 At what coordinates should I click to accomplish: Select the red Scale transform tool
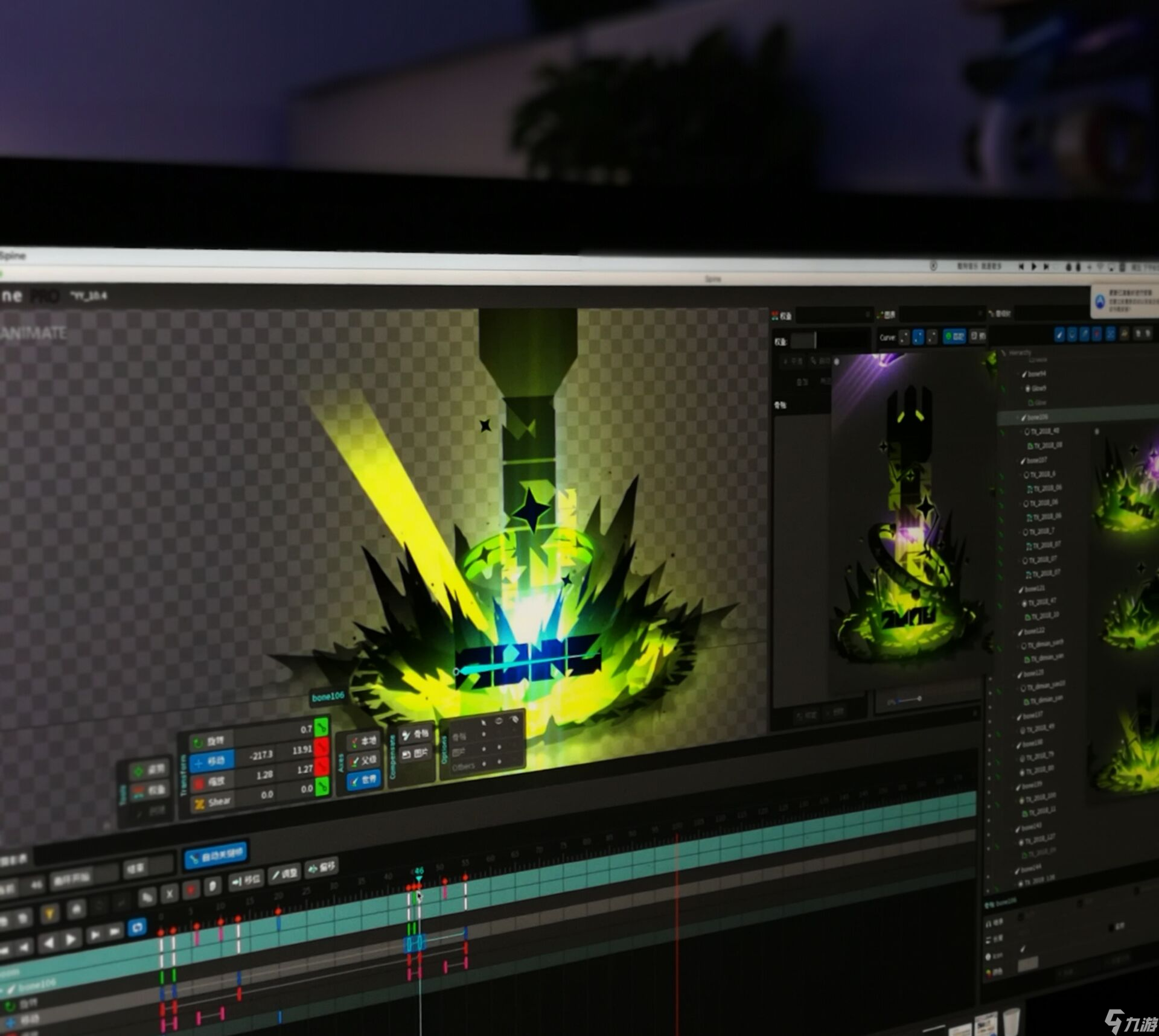pos(212,782)
